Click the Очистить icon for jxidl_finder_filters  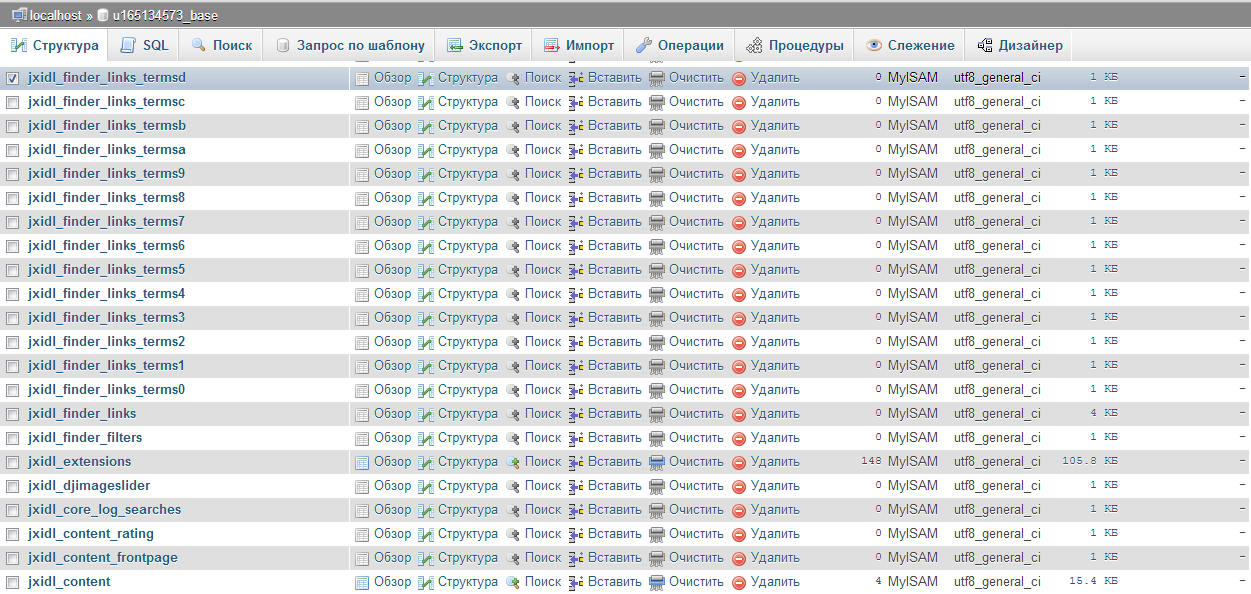click(x=657, y=438)
